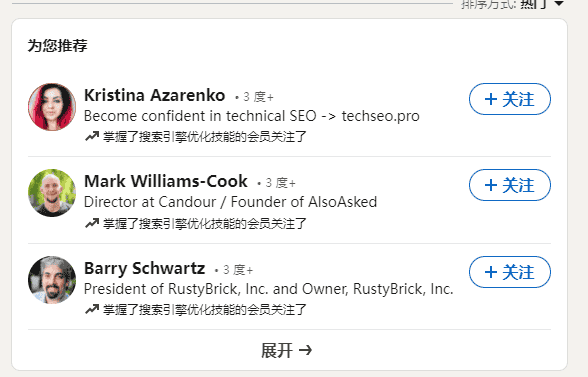Image resolution: width=588 pixels, height=377 pixels.
Task: Expand recommendations with 展开 link
Action: pos(286,350)
